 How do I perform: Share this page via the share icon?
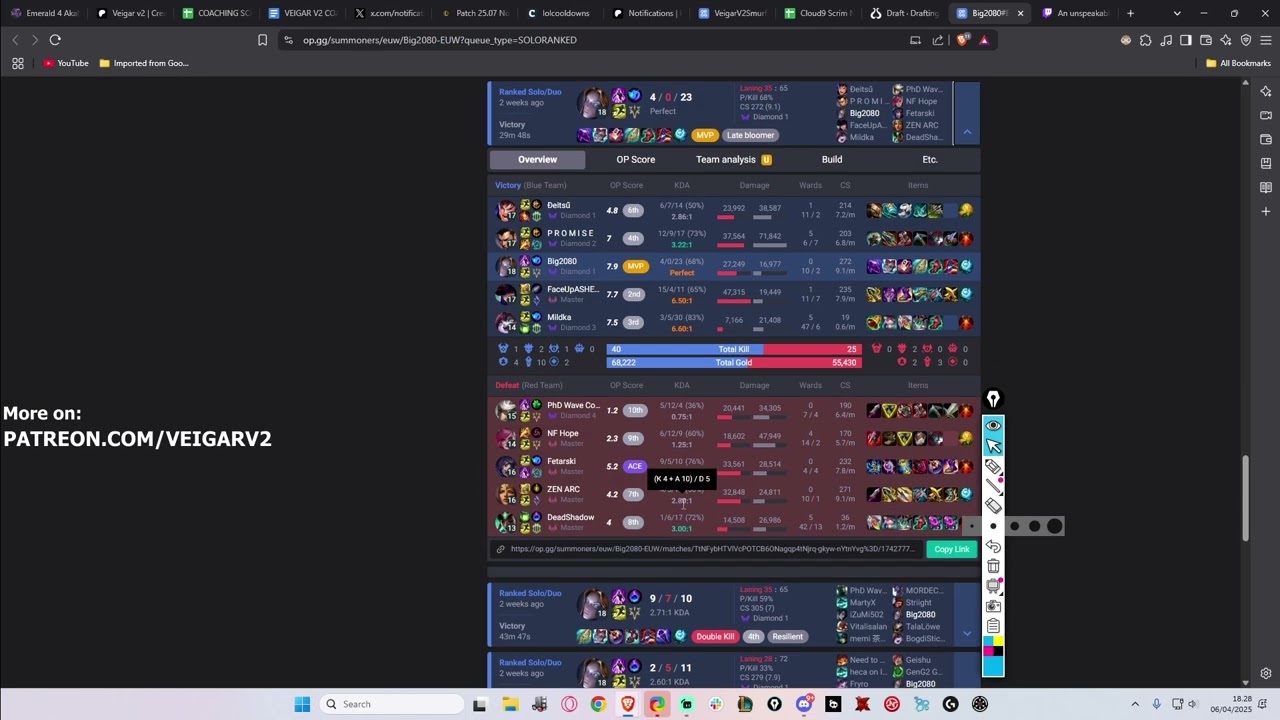(938, 40)
